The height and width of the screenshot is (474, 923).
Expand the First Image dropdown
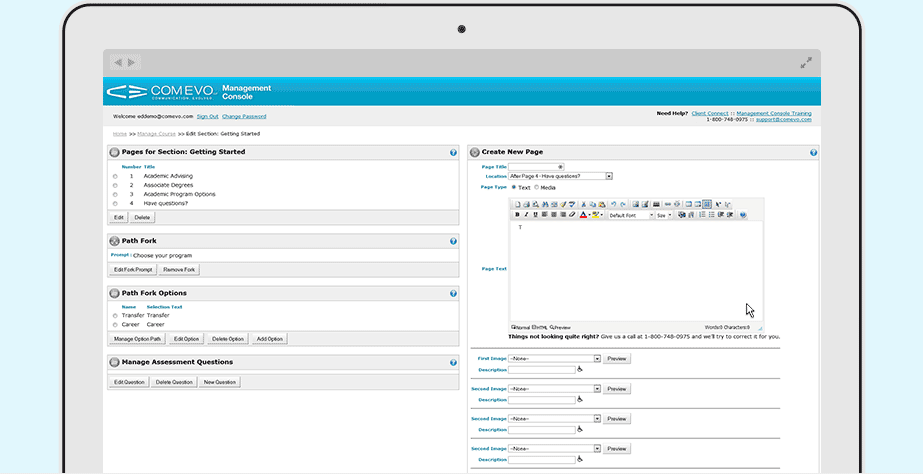click(x=597, y=358)
